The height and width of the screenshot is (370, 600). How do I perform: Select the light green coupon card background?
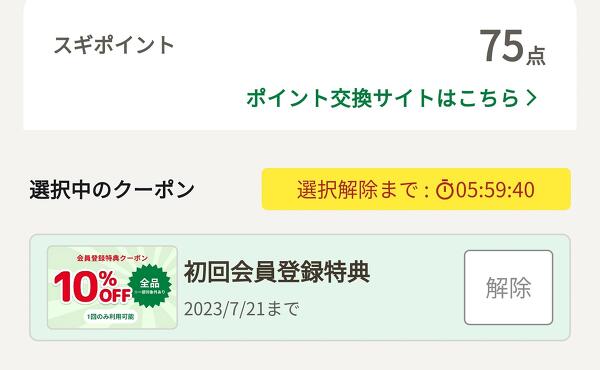click(x=300, y=287)
